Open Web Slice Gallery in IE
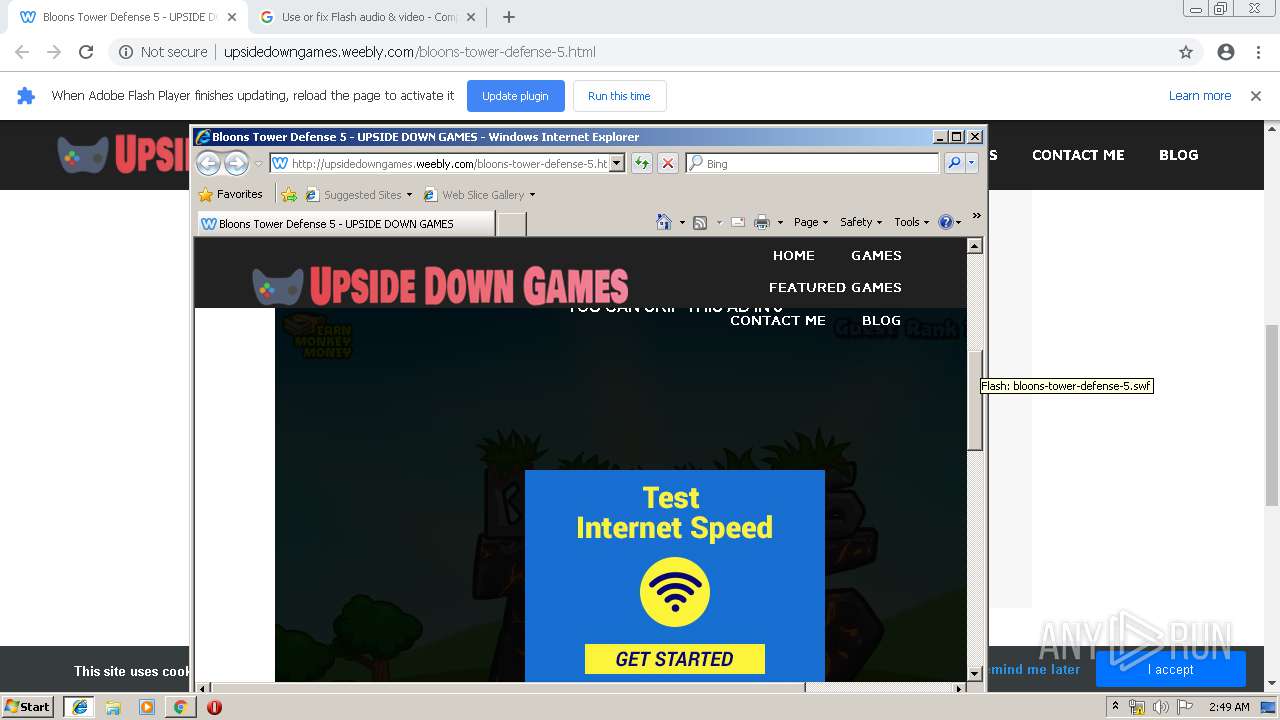This screenshot has width=1280, height=720. (480, 195)
